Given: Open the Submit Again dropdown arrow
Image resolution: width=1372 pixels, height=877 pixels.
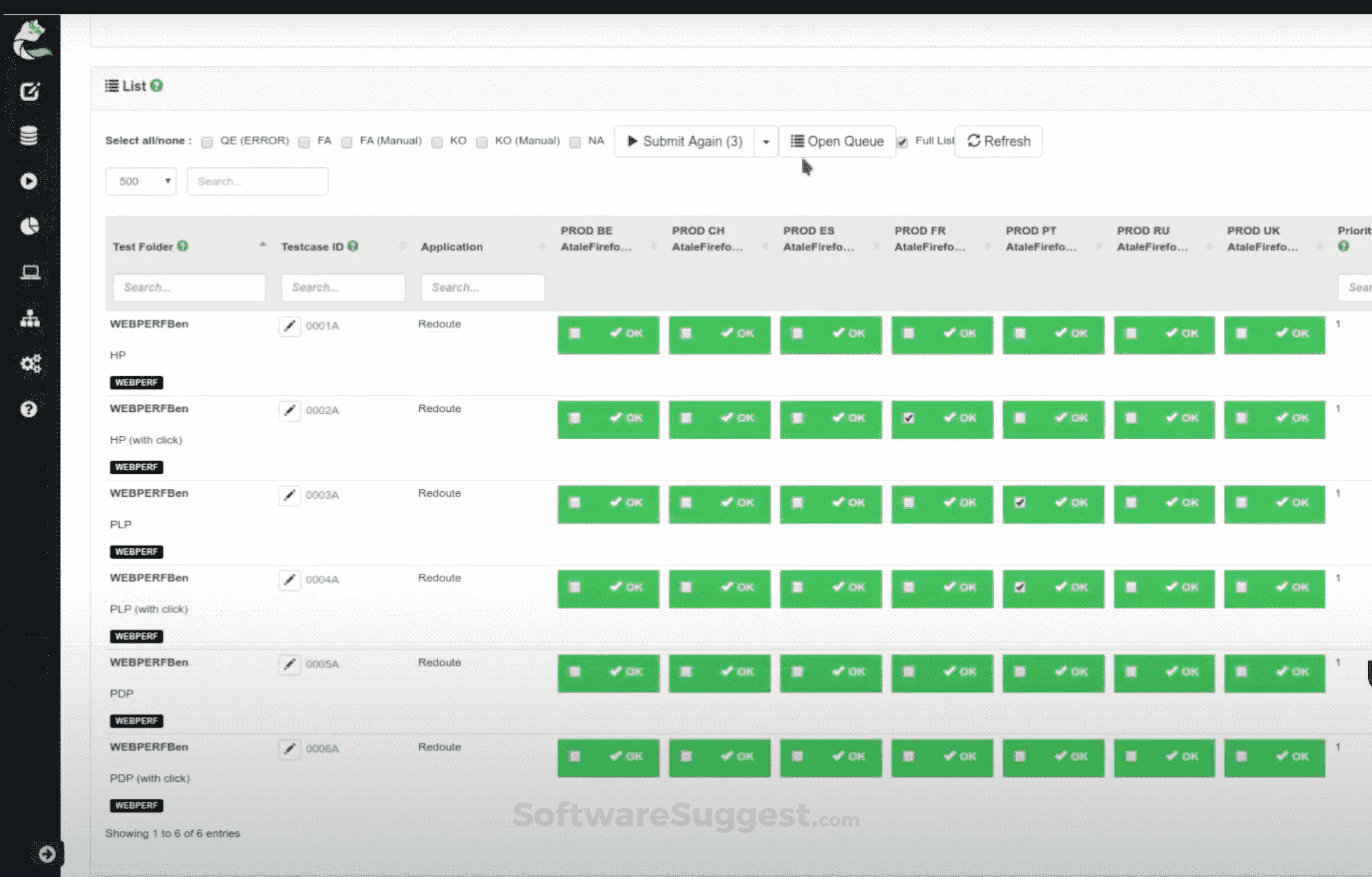Looking at the screenshot, I should (x=765, y=141).
